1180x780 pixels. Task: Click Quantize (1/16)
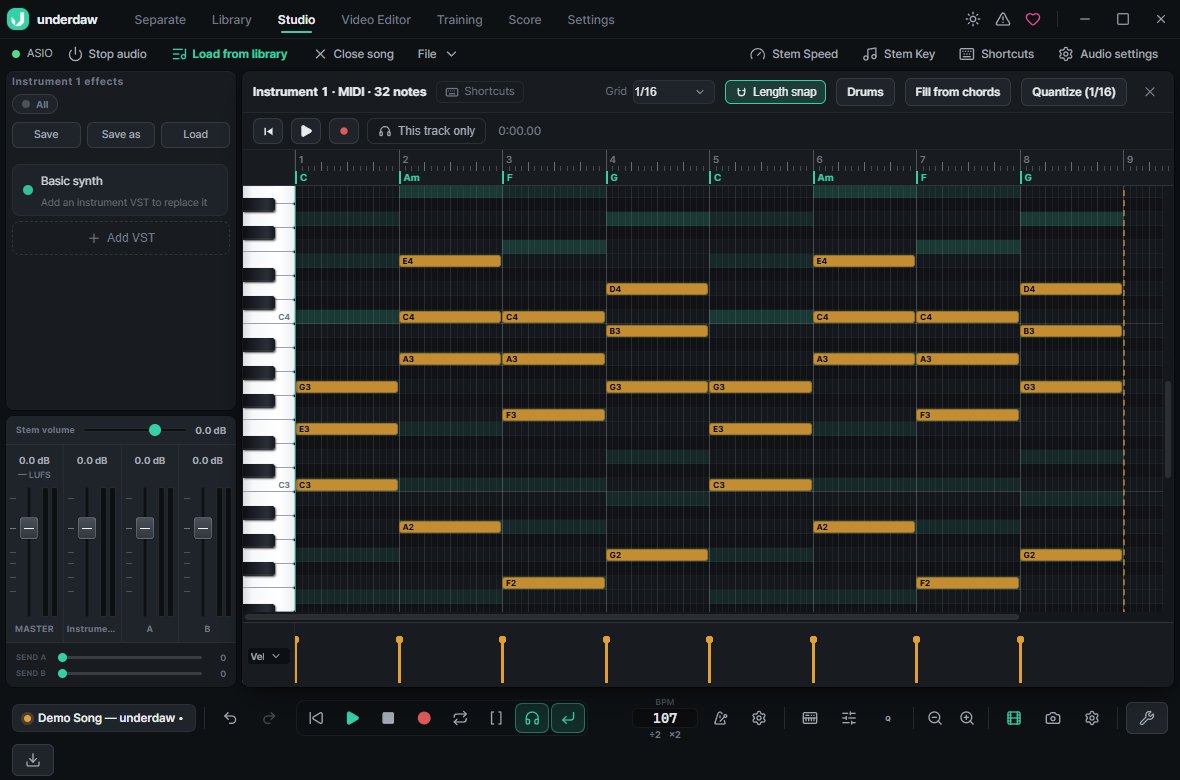(1073, 92)
